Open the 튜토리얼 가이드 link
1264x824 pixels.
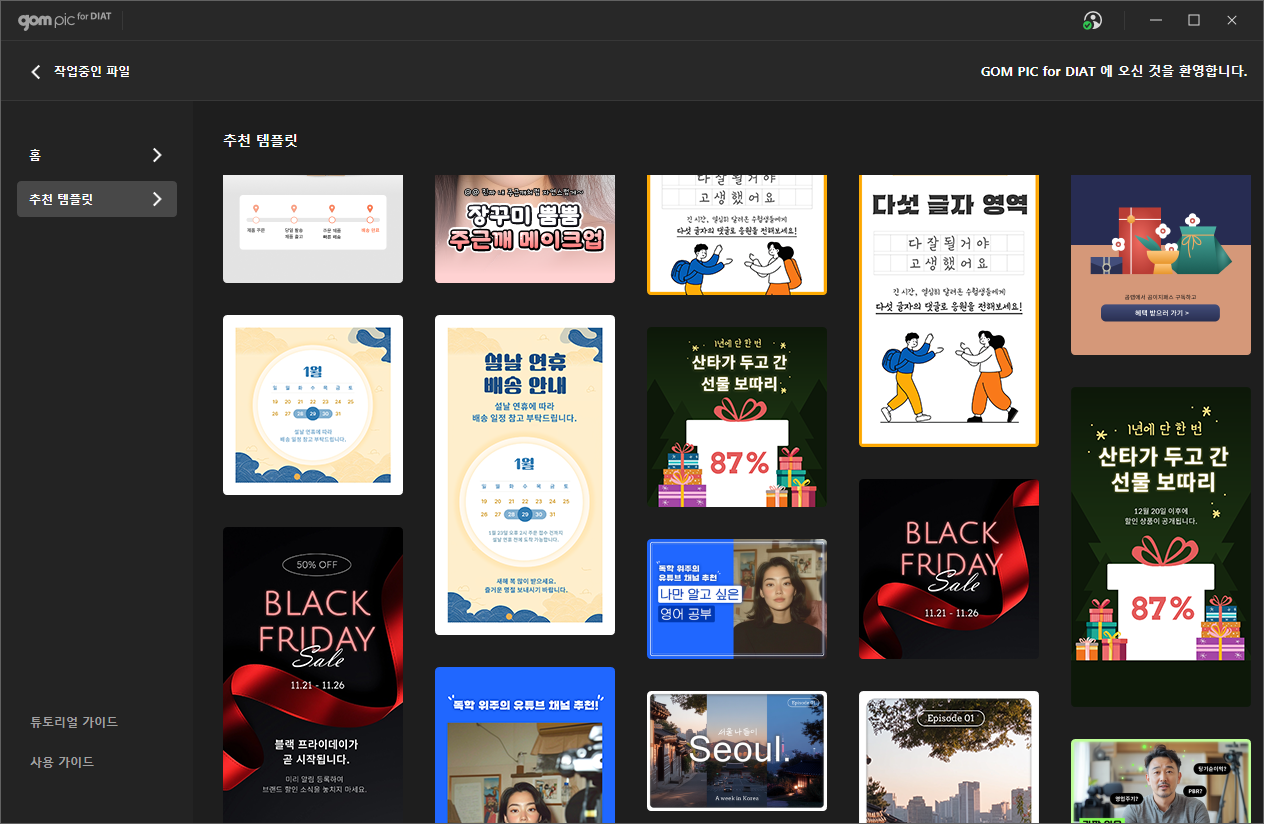pos(74,722)
